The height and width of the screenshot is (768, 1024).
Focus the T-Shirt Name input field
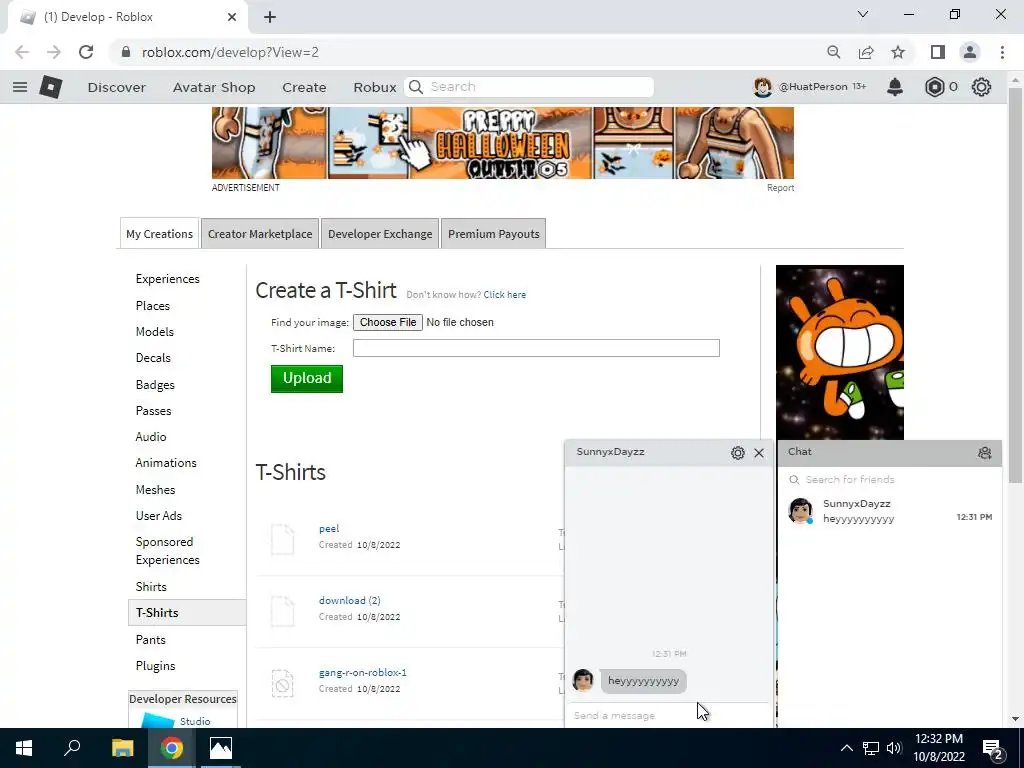point(536,348)
